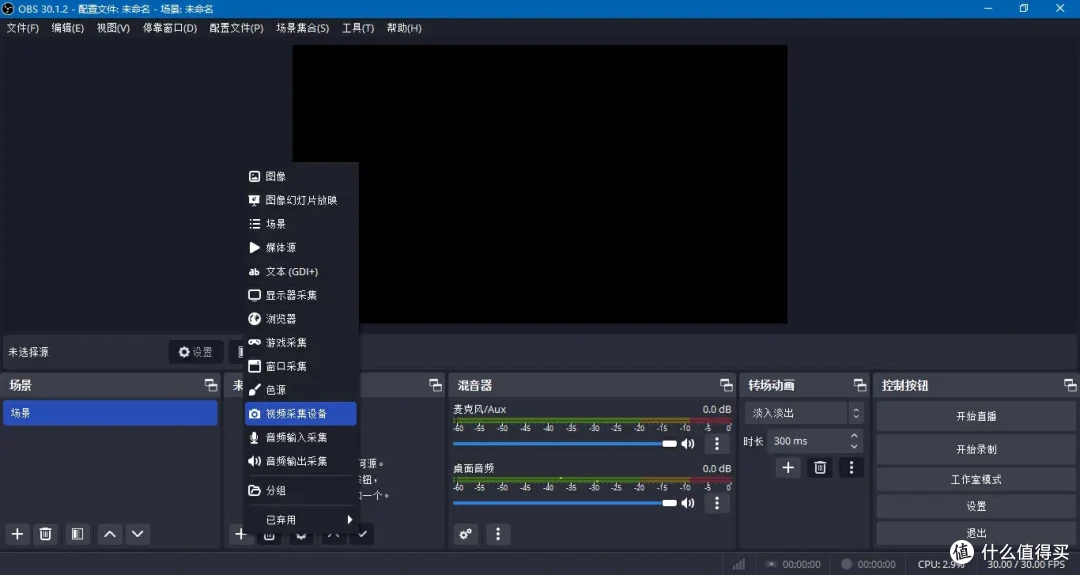Open transition properties three-dot menu

click(x=851, y=468)
